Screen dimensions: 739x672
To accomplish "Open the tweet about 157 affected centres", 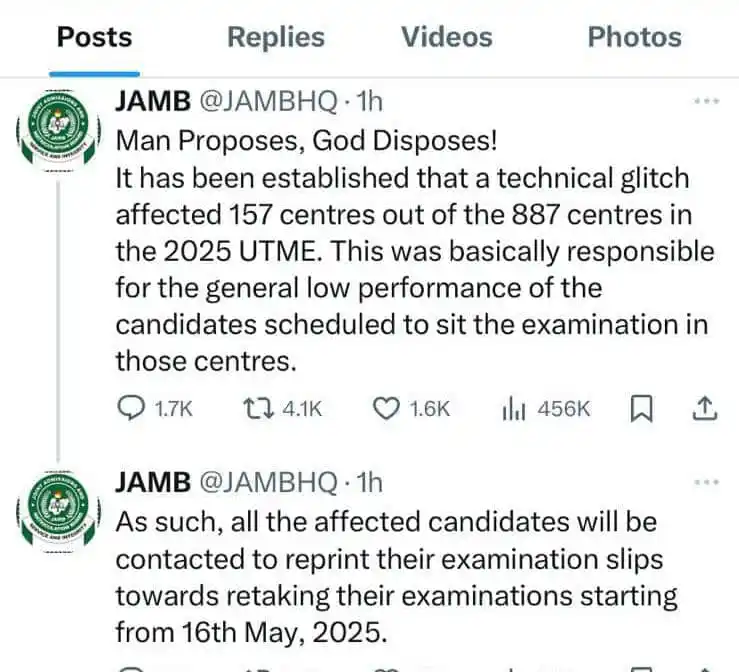I will pos(415,252).
